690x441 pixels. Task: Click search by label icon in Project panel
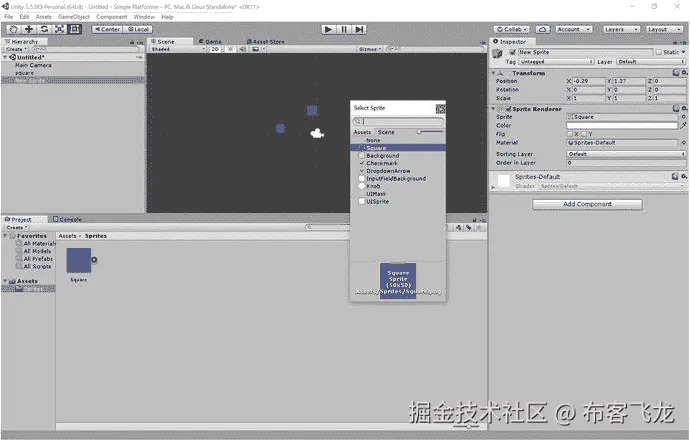pos(469,227)
